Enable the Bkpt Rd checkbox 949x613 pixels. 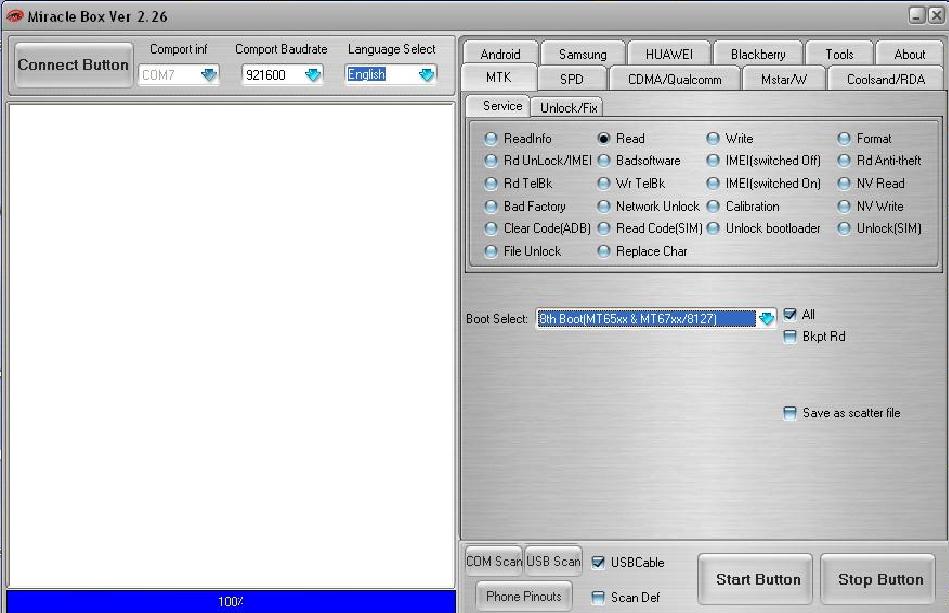click(x=790, y=336)
